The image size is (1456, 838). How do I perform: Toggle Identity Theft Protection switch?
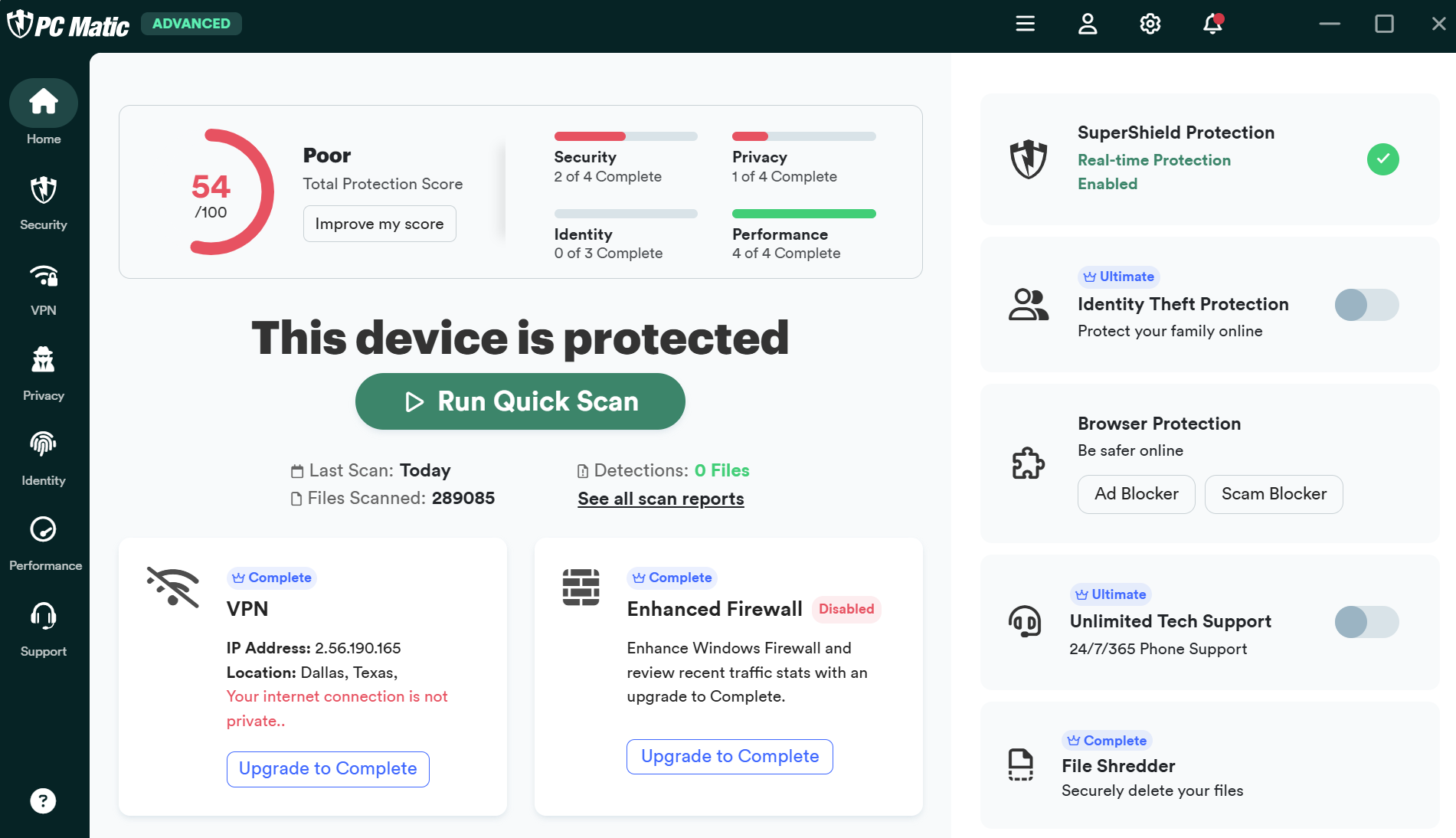point(1366,305)
